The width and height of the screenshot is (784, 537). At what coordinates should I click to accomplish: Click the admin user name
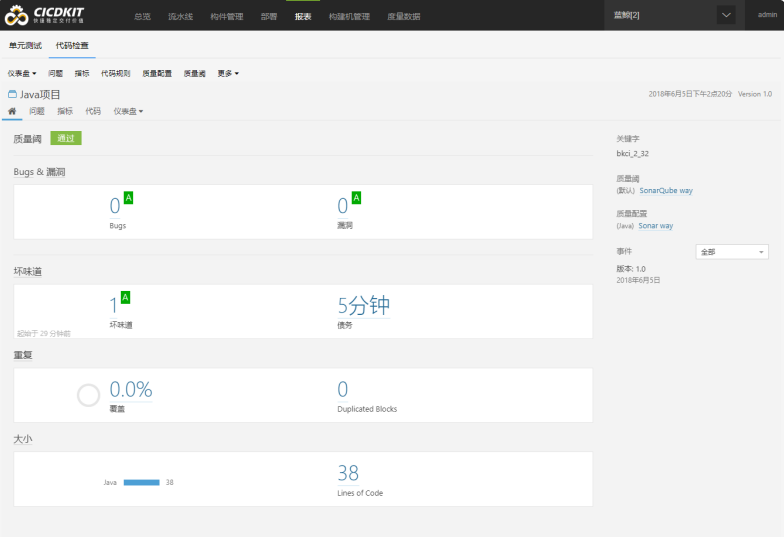click(x=766, y=15)
